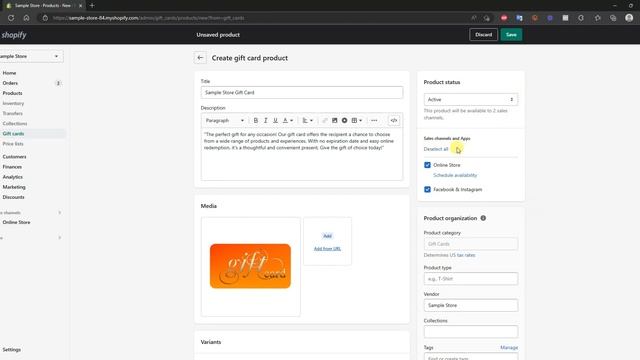Screen dimensions: 640x360
Task: Open Customers in sidebar
Action: (x=14, y=157)
